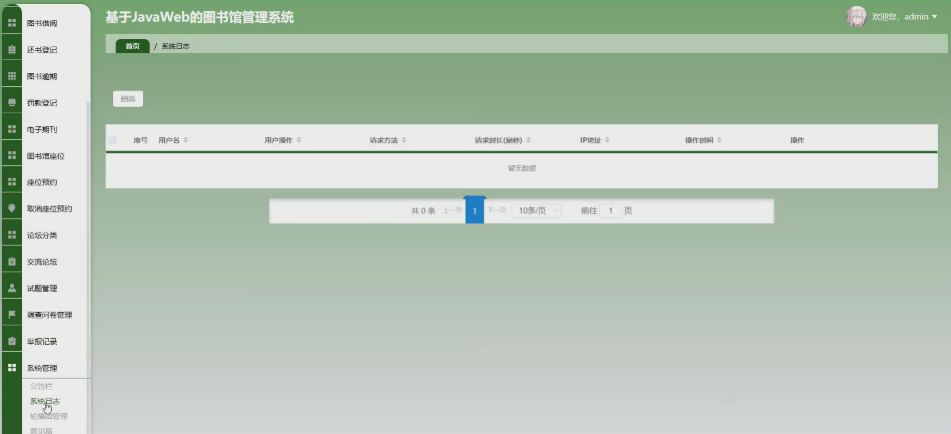Sort by 请求方法 using its sort arrows
Viewport: 951px width, 434px height.
click(403, 140)
